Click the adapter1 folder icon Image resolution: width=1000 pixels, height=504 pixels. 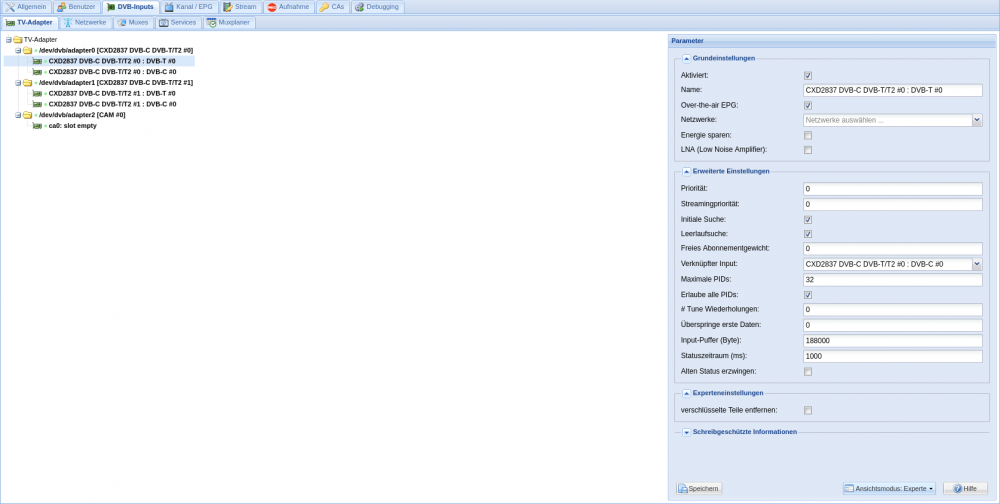pyautogui.click(x=27, y=83)
